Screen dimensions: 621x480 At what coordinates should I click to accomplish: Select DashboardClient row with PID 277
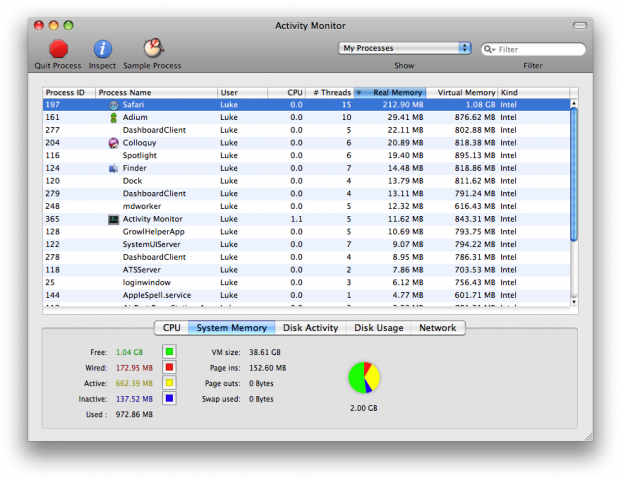tap(306, 130)
